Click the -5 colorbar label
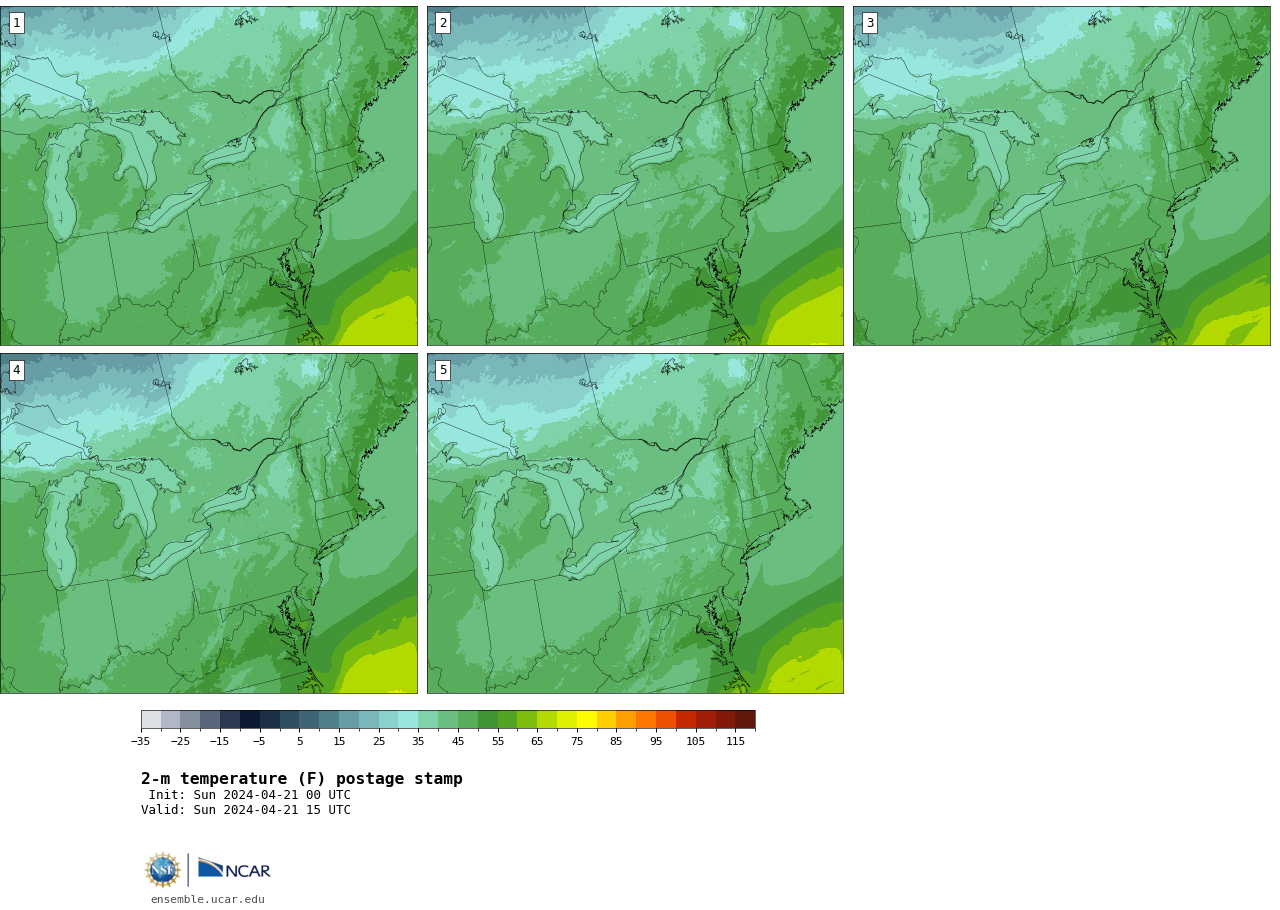 (x=260, y=742)
